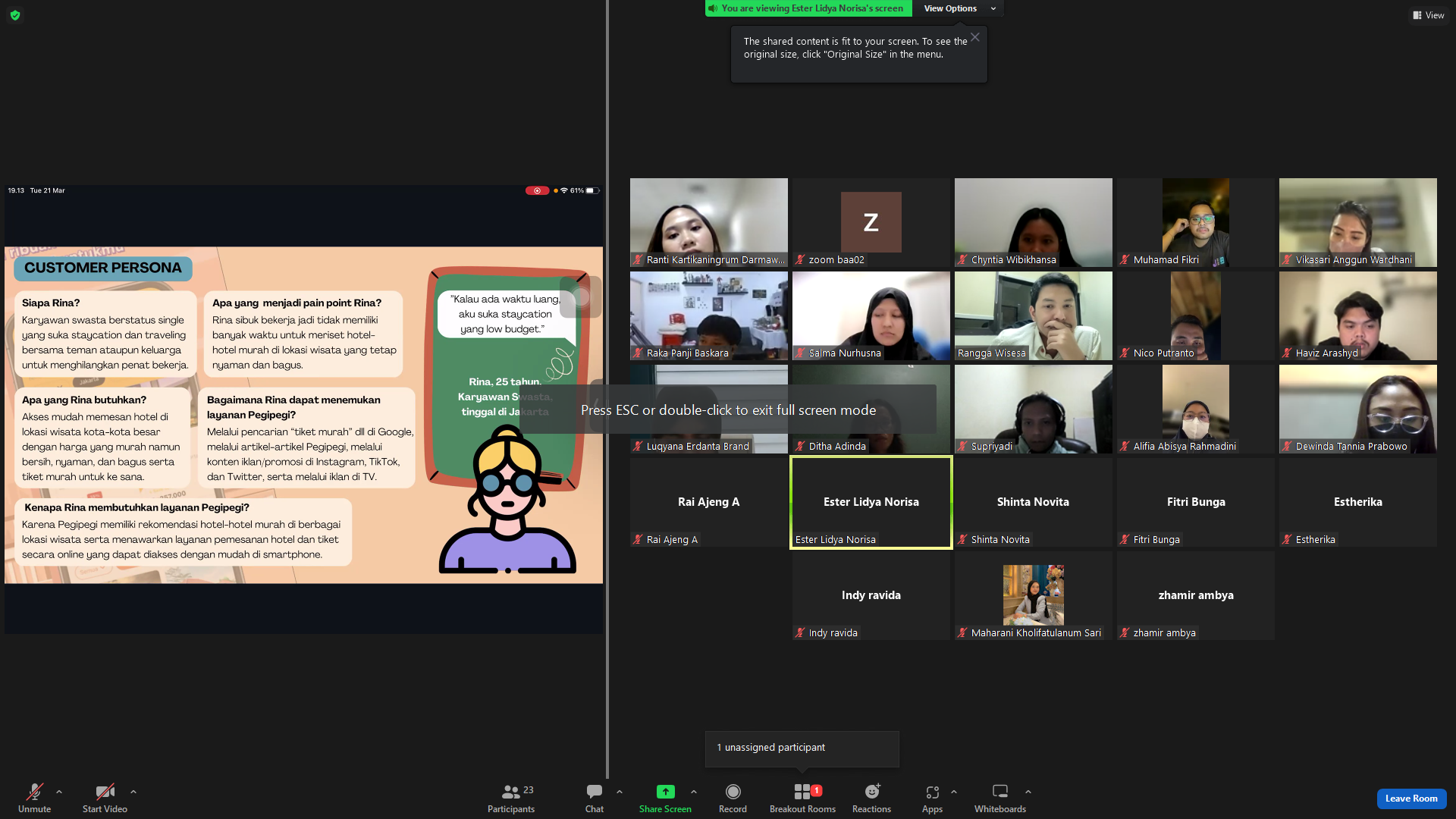Select the Rai Ajeng A tile
This screenshot has width=1456, height=819.
(709, 502)
